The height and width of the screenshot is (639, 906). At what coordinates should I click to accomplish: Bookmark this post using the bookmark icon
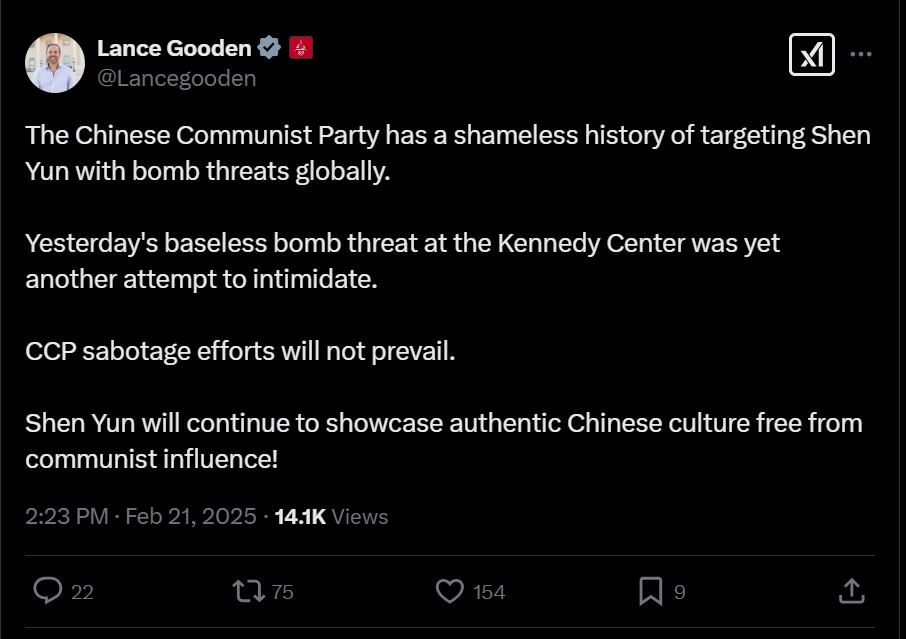(x=650, y=591)
